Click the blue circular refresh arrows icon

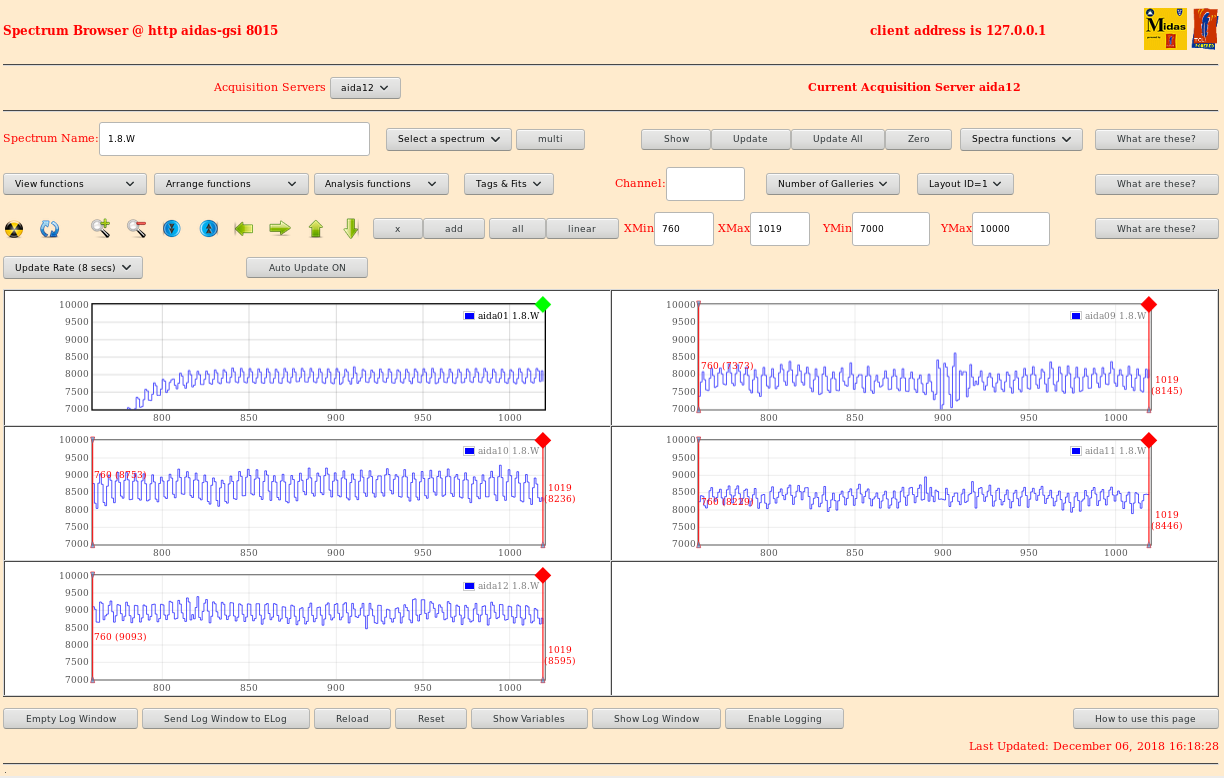point(49,229)
